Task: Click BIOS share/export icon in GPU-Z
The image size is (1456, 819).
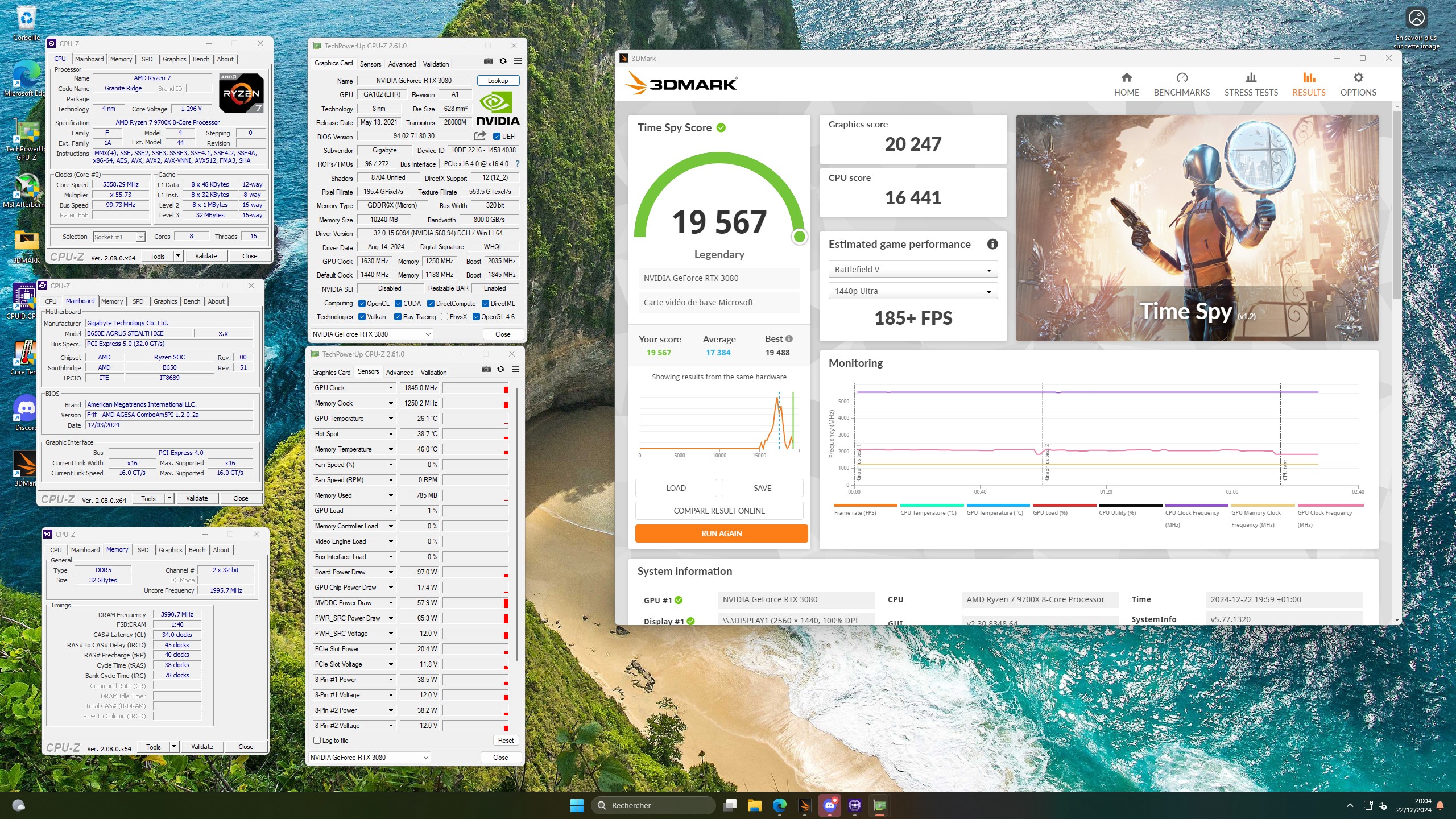Action: point(480,136)
